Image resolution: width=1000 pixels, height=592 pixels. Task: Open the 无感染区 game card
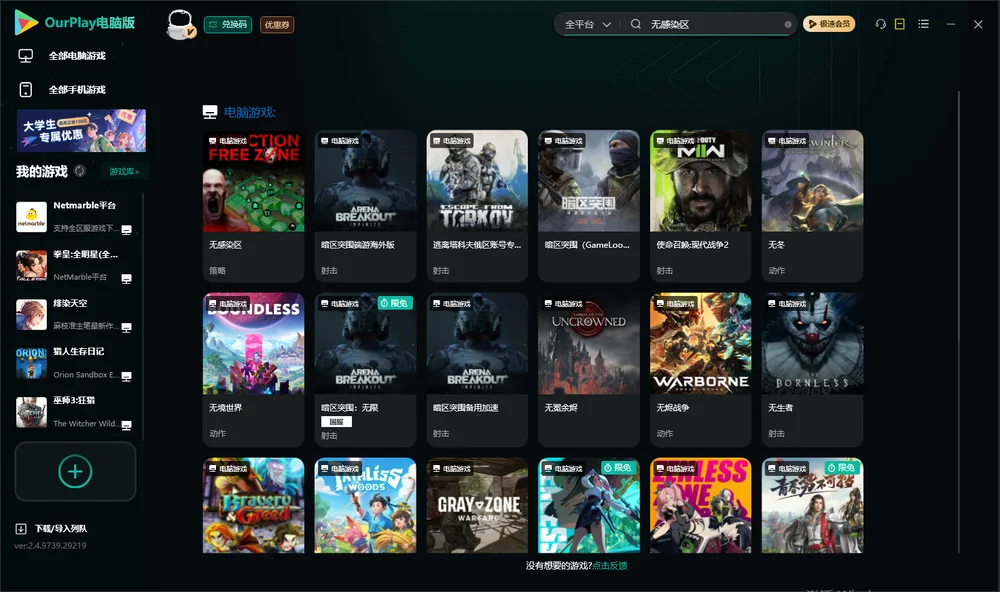tap(253, 205)
